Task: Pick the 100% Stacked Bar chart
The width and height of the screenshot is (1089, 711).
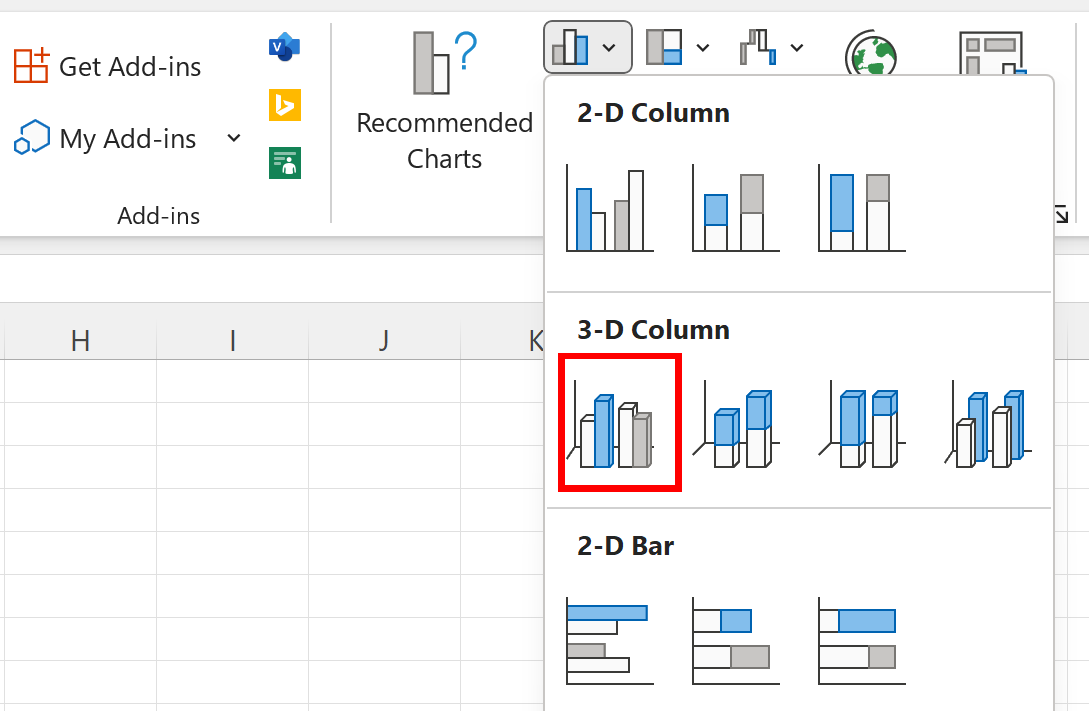Action: point(860,640)
